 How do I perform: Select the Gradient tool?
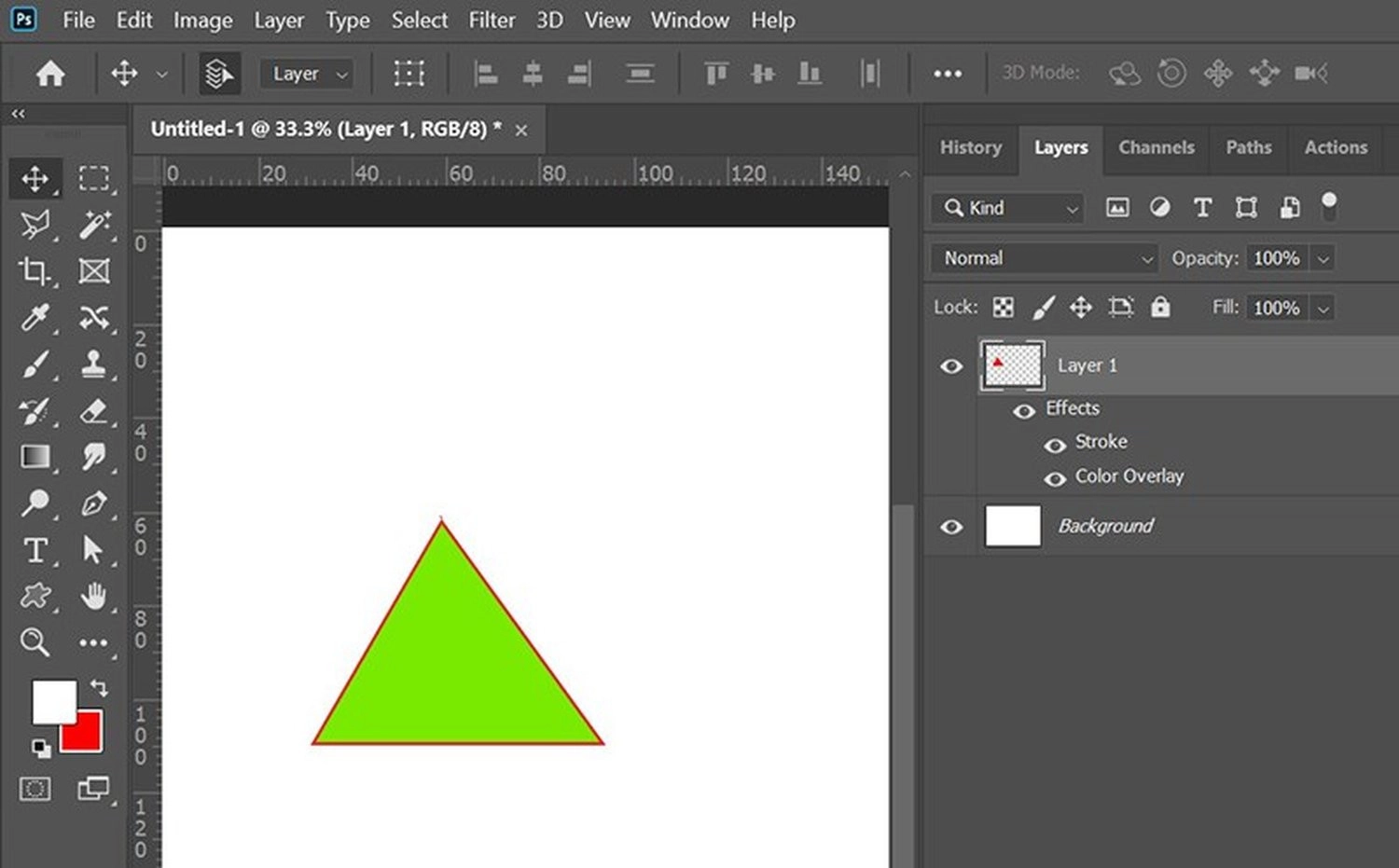[x=35, y=457]
